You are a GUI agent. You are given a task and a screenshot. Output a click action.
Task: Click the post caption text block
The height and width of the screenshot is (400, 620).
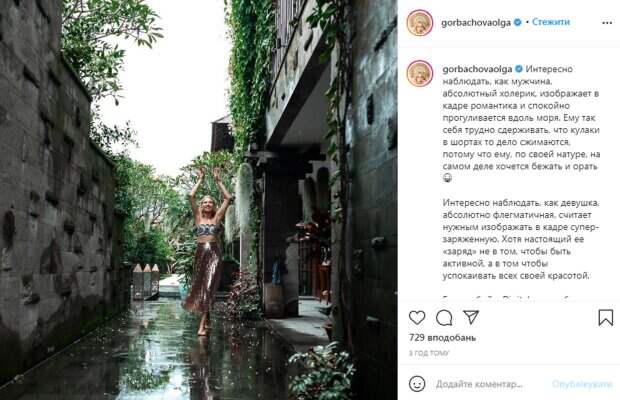pos(521,172)
